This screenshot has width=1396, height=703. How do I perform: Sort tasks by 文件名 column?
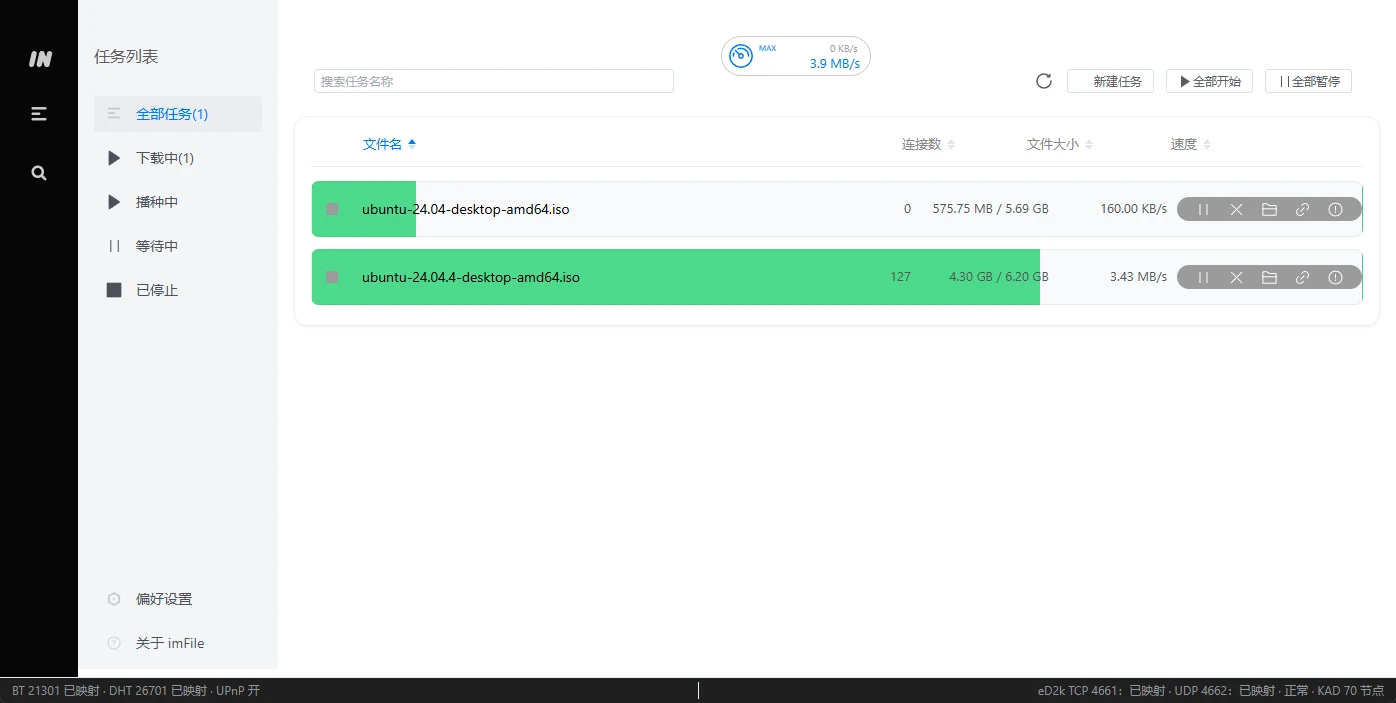coord(389,144)
